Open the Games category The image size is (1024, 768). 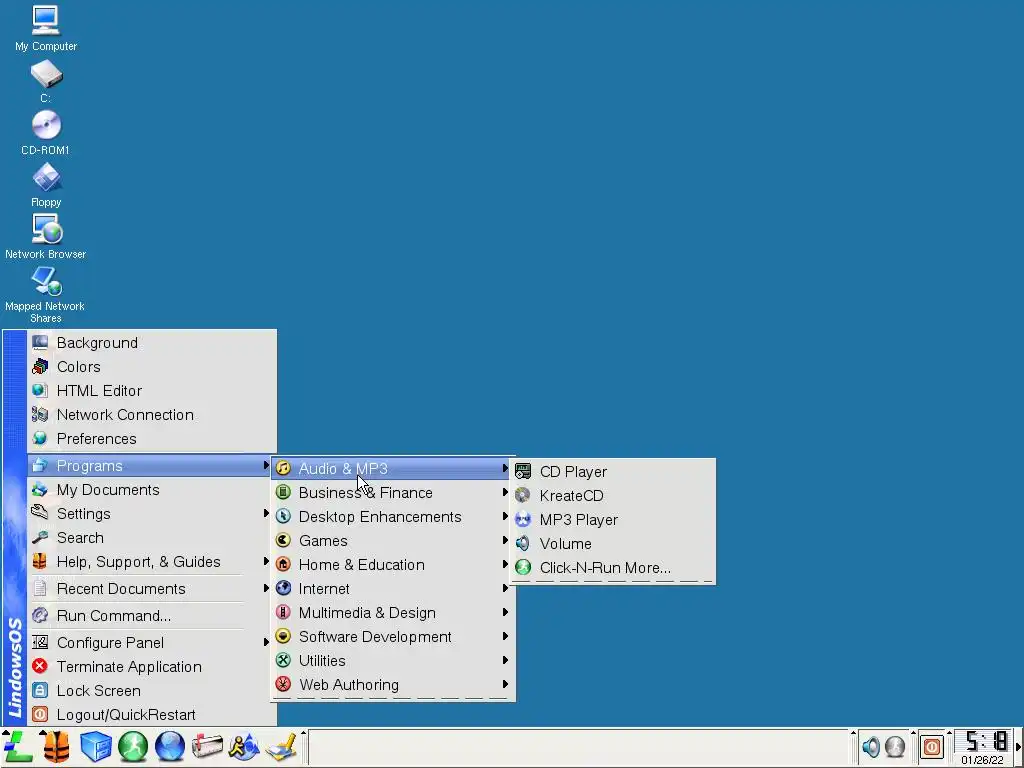click(392, 541)
